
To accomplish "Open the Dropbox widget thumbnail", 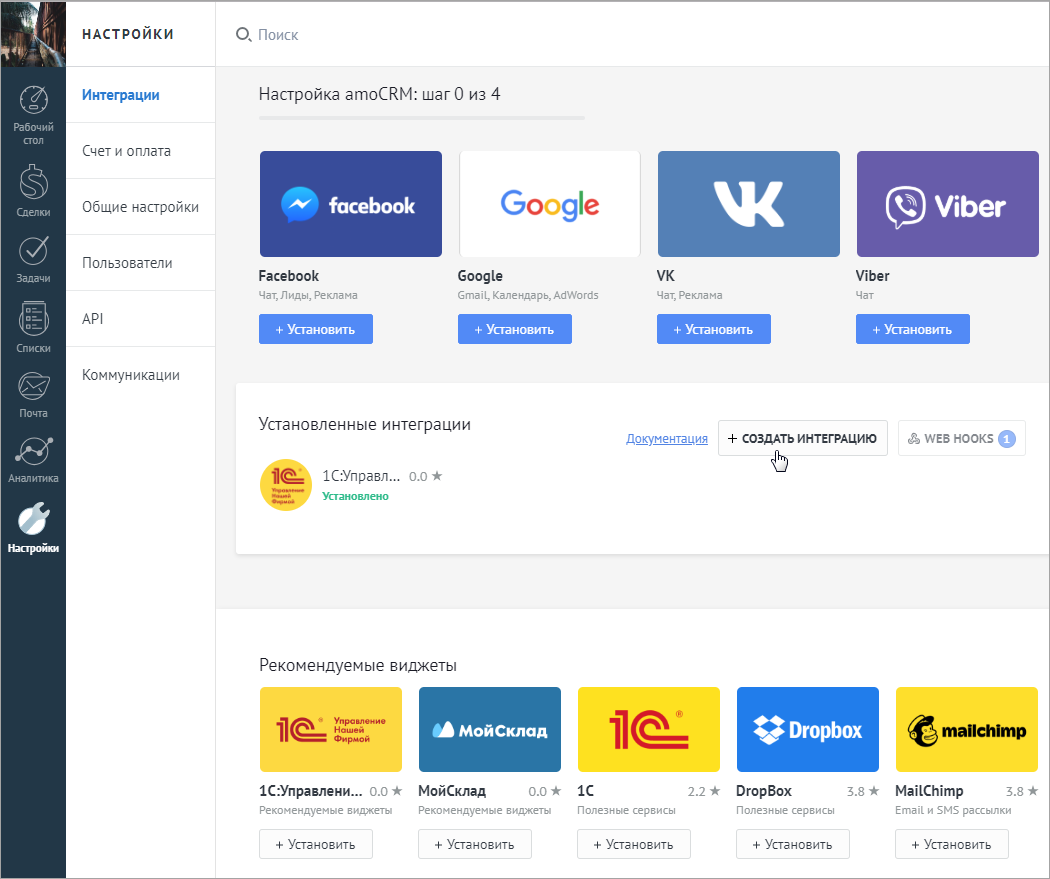I will coord(807,729).
